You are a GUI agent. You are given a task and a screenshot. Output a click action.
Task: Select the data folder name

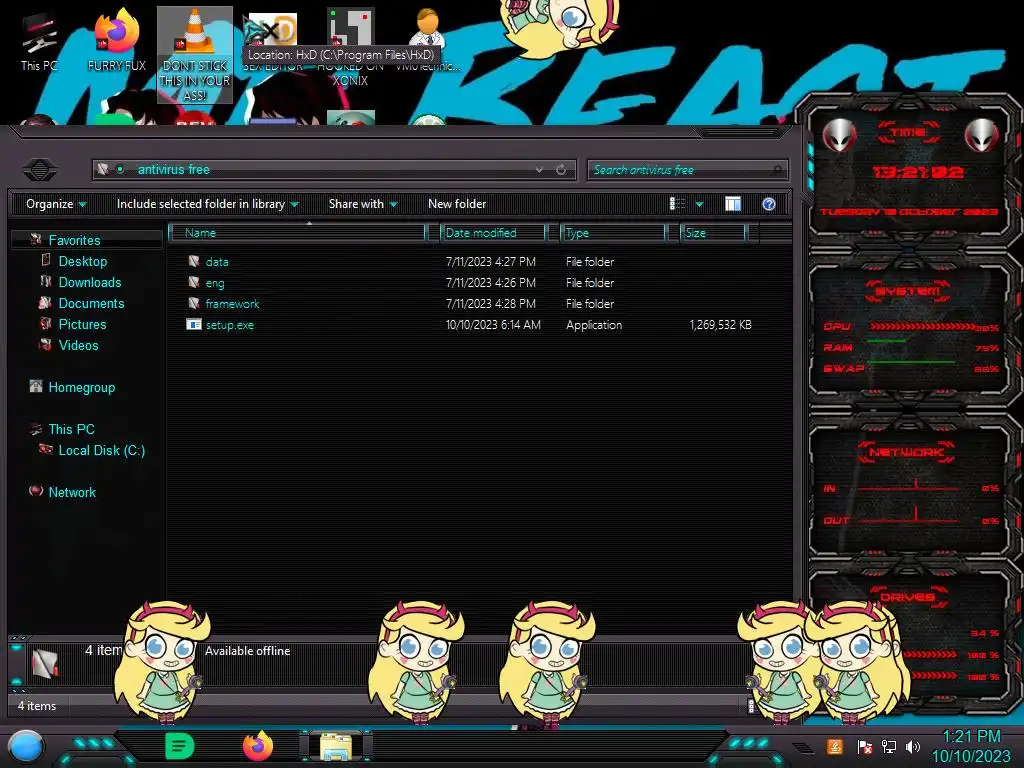coord(217,262)
